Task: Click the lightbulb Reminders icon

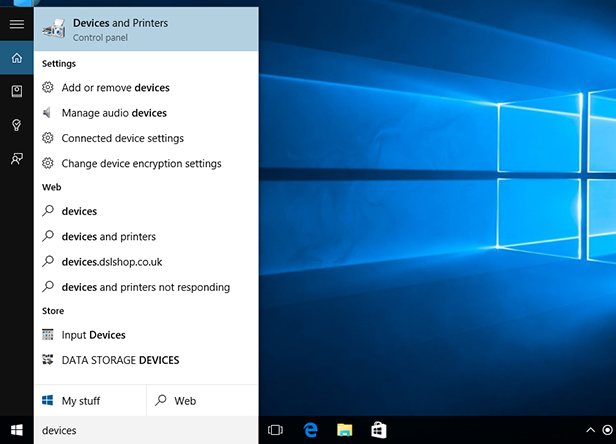Action: click(x=16, y=125)
